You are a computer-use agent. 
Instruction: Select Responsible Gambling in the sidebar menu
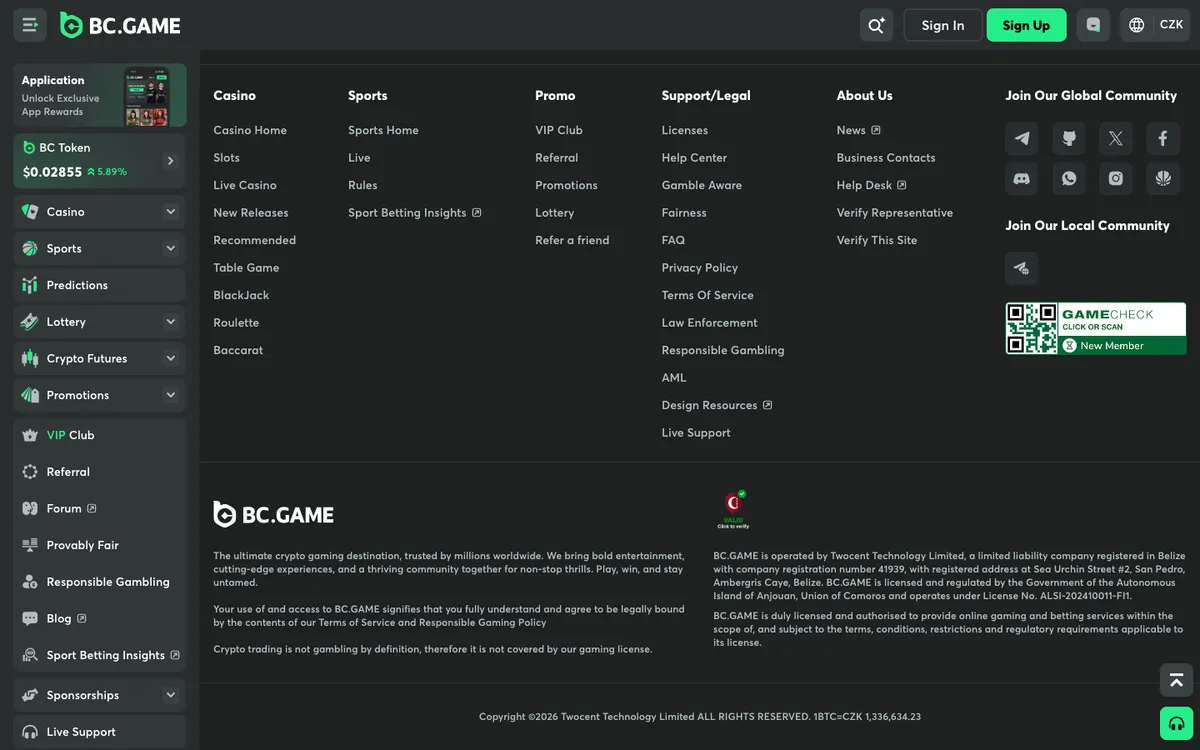pos(100,582)
